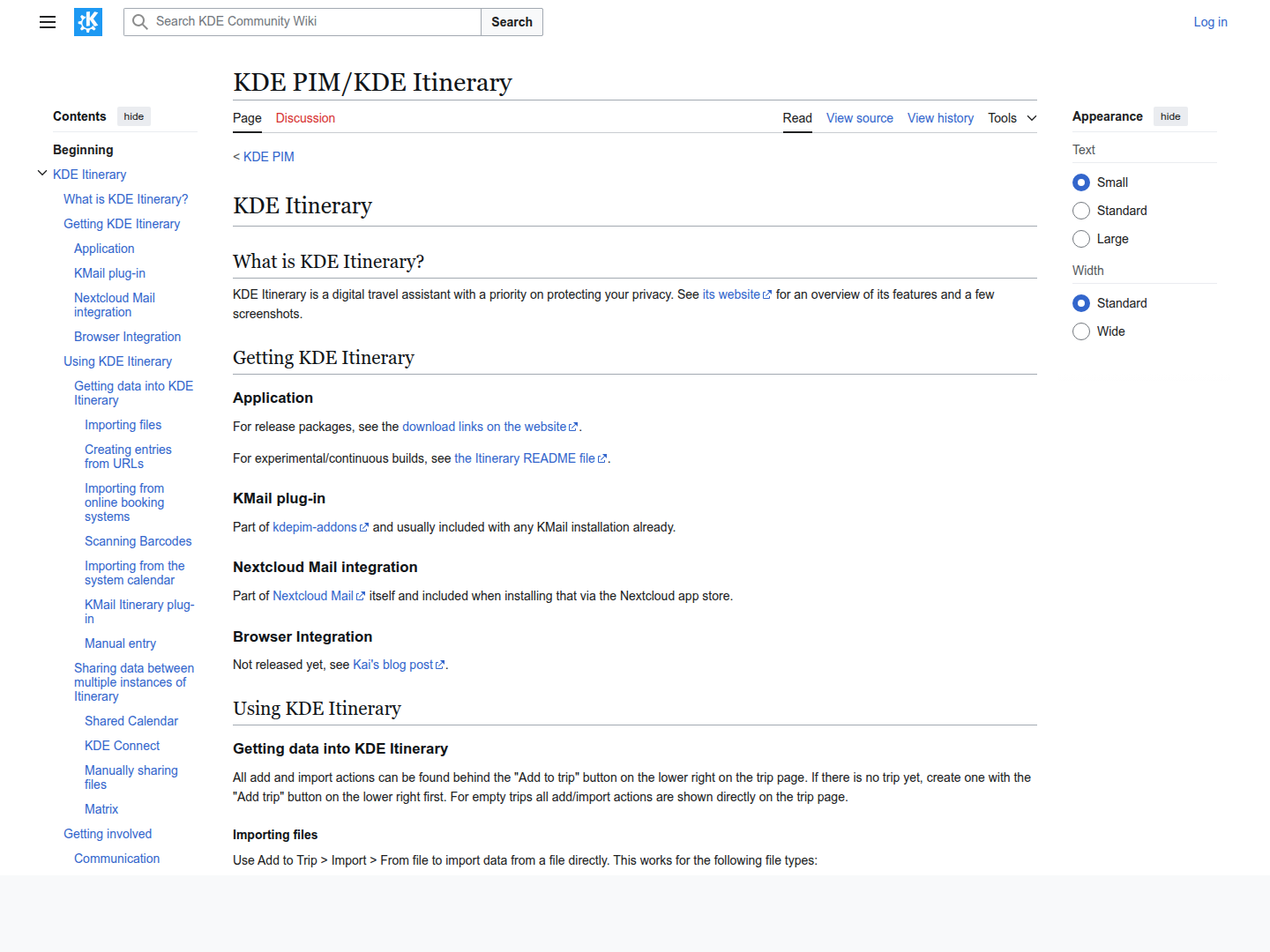Screen dimensions: 1270x952
Task: Open Kai's blog post link
Action: tap(399, 665)
